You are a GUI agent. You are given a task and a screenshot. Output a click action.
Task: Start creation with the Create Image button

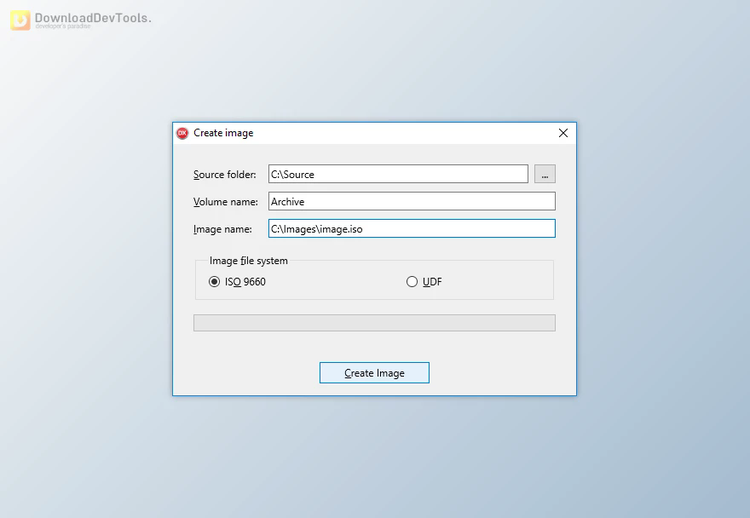click(x=375, y=373)
